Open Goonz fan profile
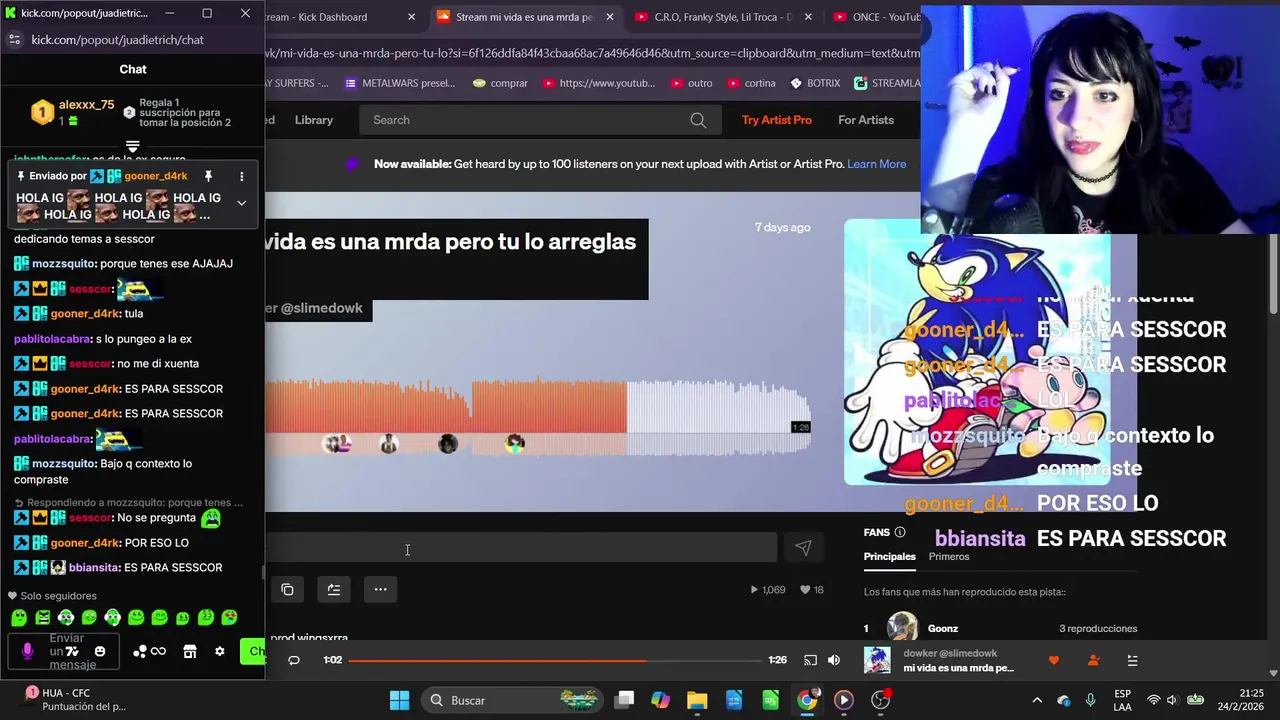This screenshot has height=720, width=1280. point(943,628)
